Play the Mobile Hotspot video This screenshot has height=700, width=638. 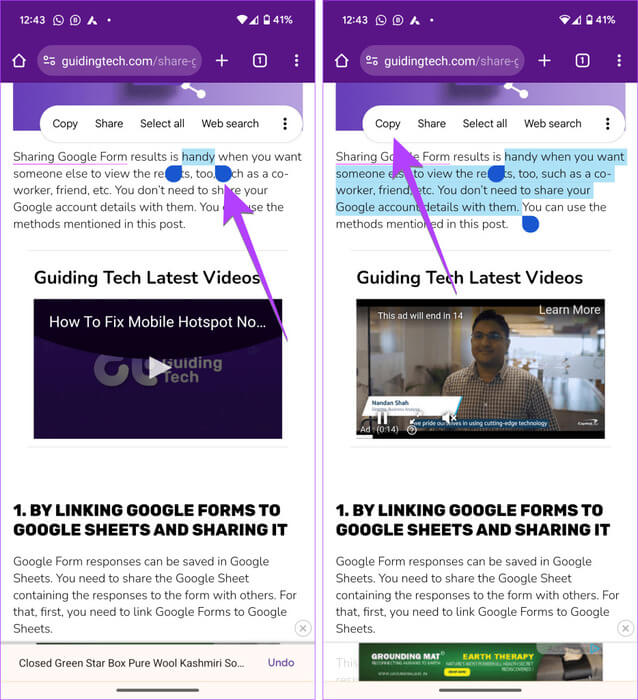158,368
